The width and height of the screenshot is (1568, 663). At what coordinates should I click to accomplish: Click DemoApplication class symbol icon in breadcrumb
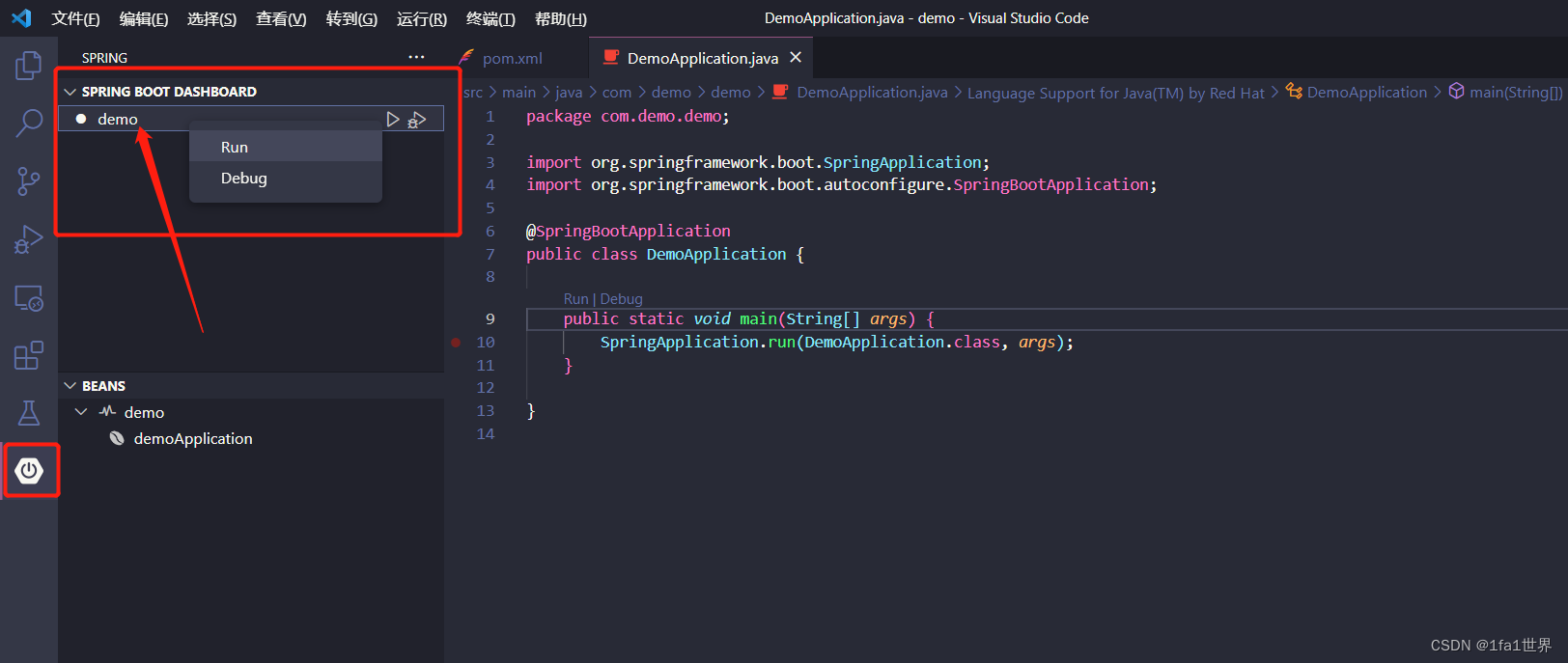click(x=1294, y=92)
